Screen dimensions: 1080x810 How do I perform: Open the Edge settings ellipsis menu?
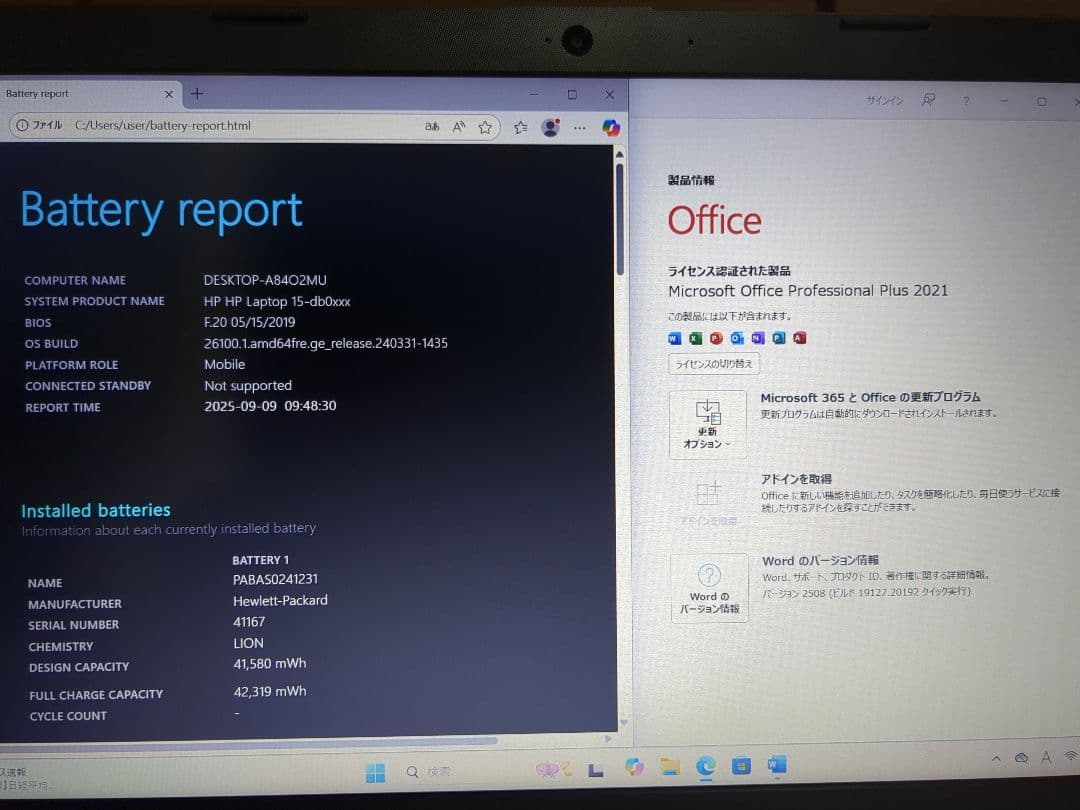point(579,127)
